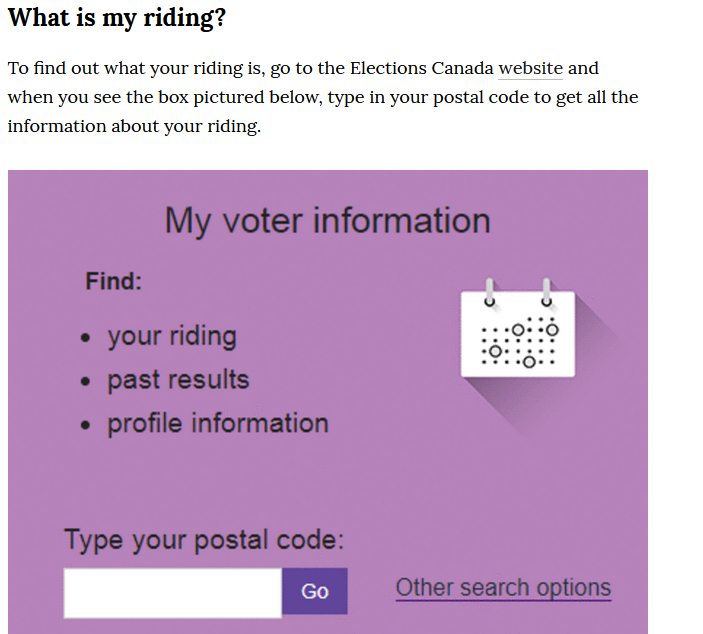The height and width of the screenshot is (634, 703).
Task: Click the bullet dot before 'profile information'
Action: (x=85, y=425)
